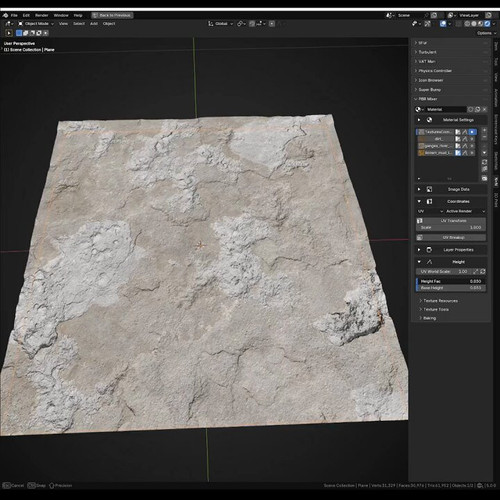This screenshot has width=500, height=500.
Task: Open the Window menu
Action: pos(61,15)
